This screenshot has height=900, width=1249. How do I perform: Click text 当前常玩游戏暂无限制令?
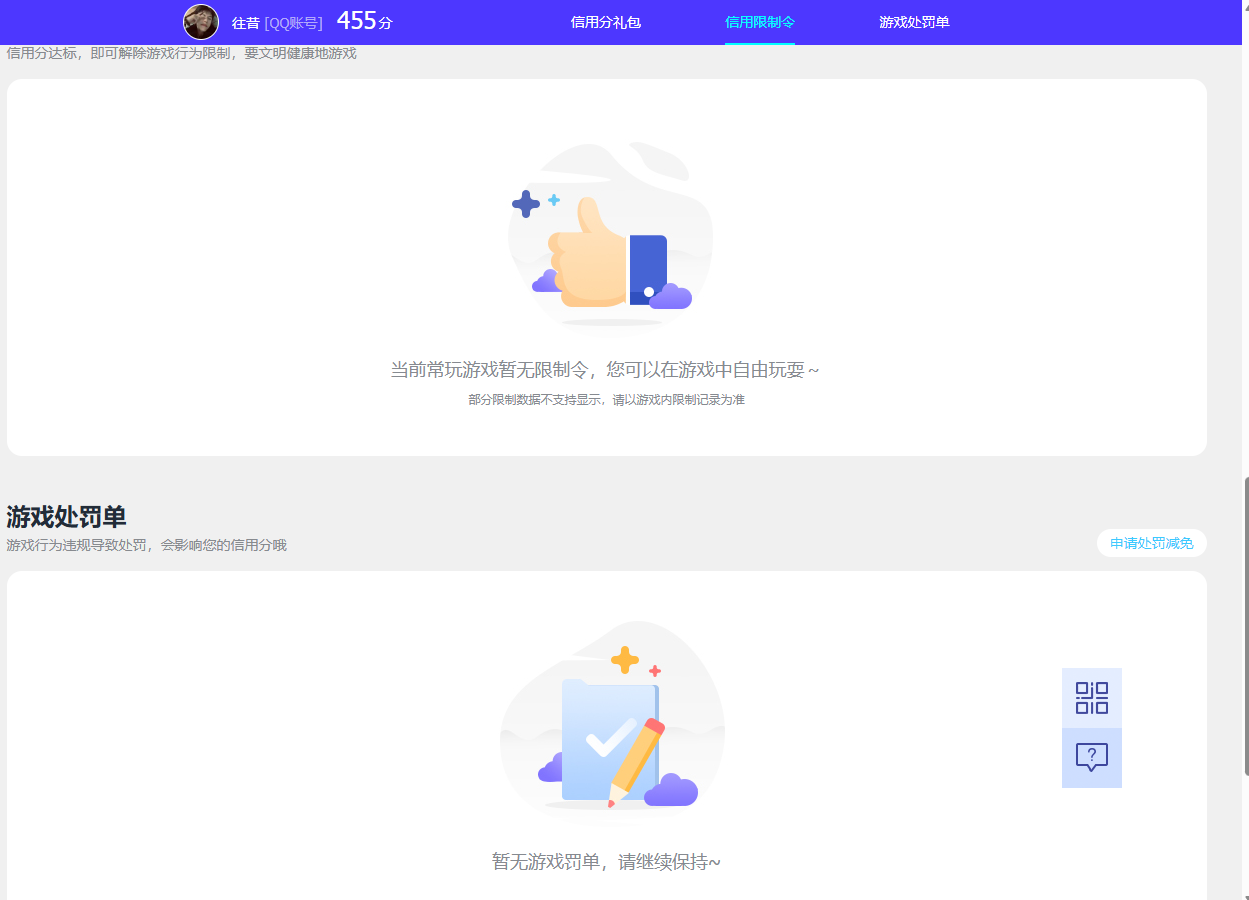489,370
